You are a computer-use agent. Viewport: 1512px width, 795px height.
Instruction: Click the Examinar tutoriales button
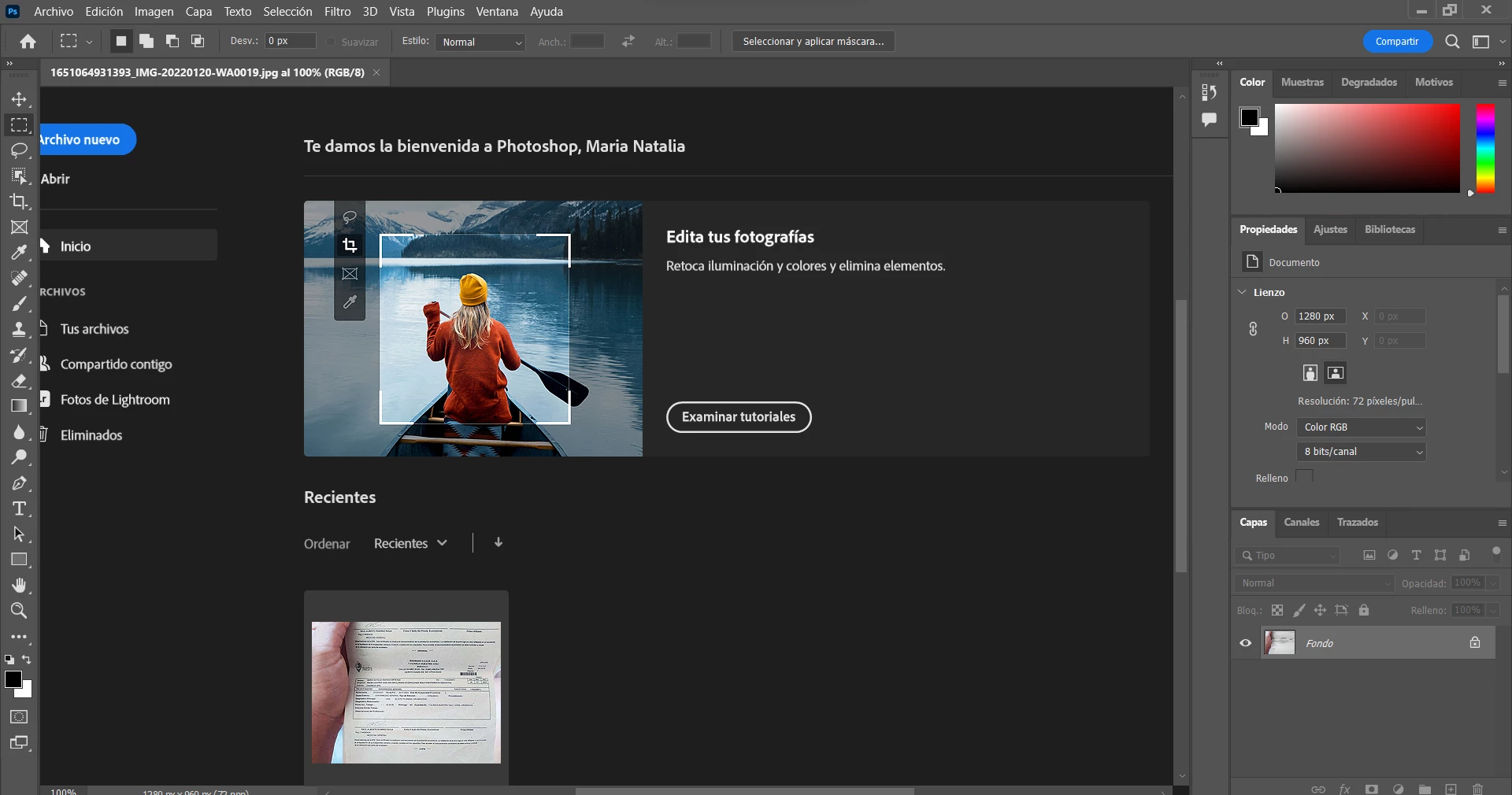[x=739, y=417]
